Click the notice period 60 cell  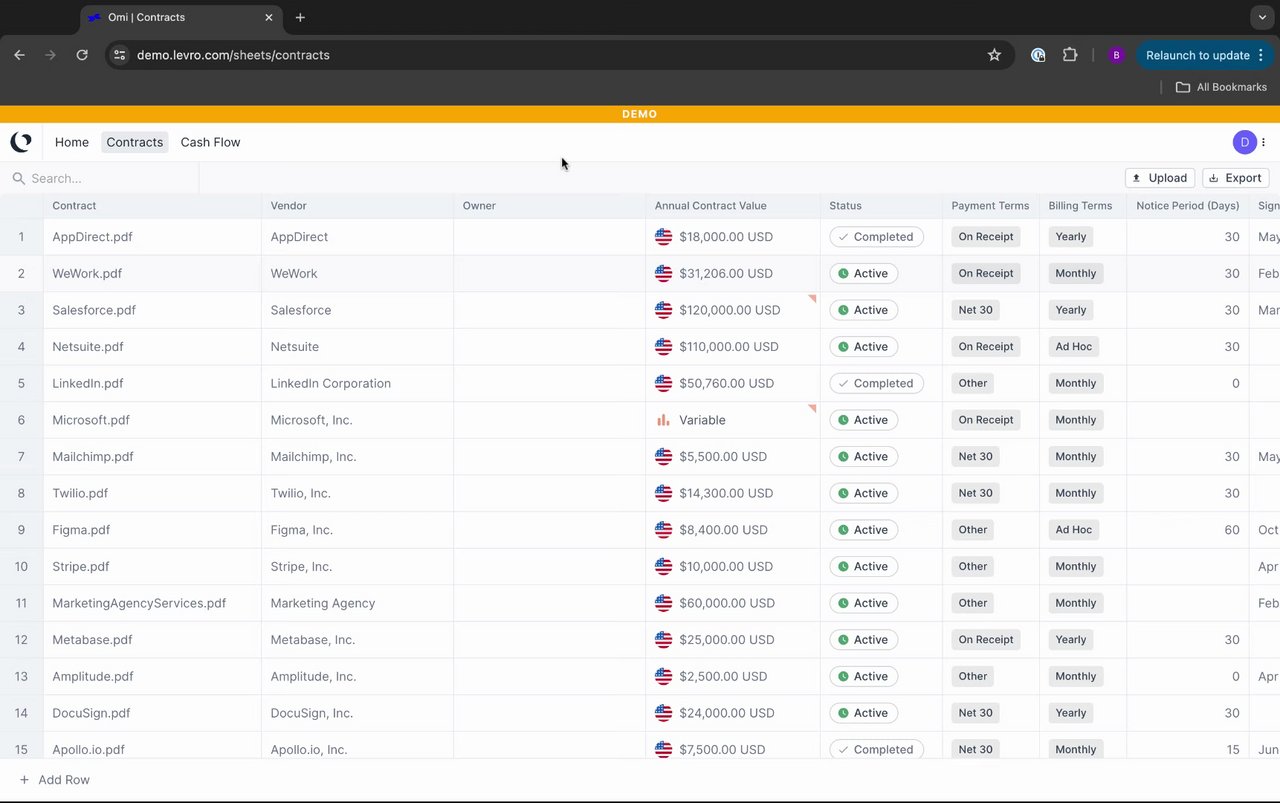[1188, 530]
